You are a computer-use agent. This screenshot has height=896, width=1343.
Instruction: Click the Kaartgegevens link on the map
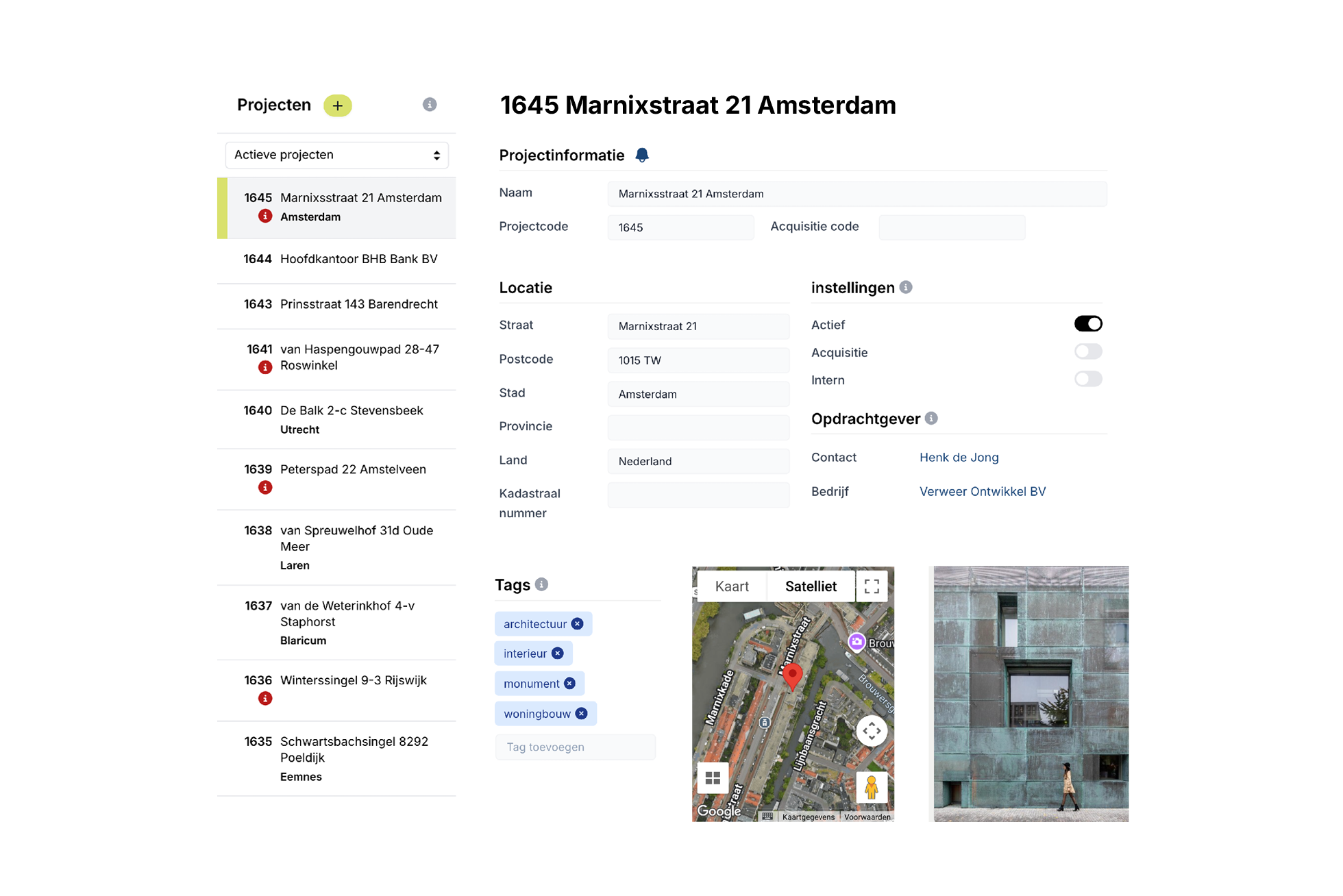(808, 817)
